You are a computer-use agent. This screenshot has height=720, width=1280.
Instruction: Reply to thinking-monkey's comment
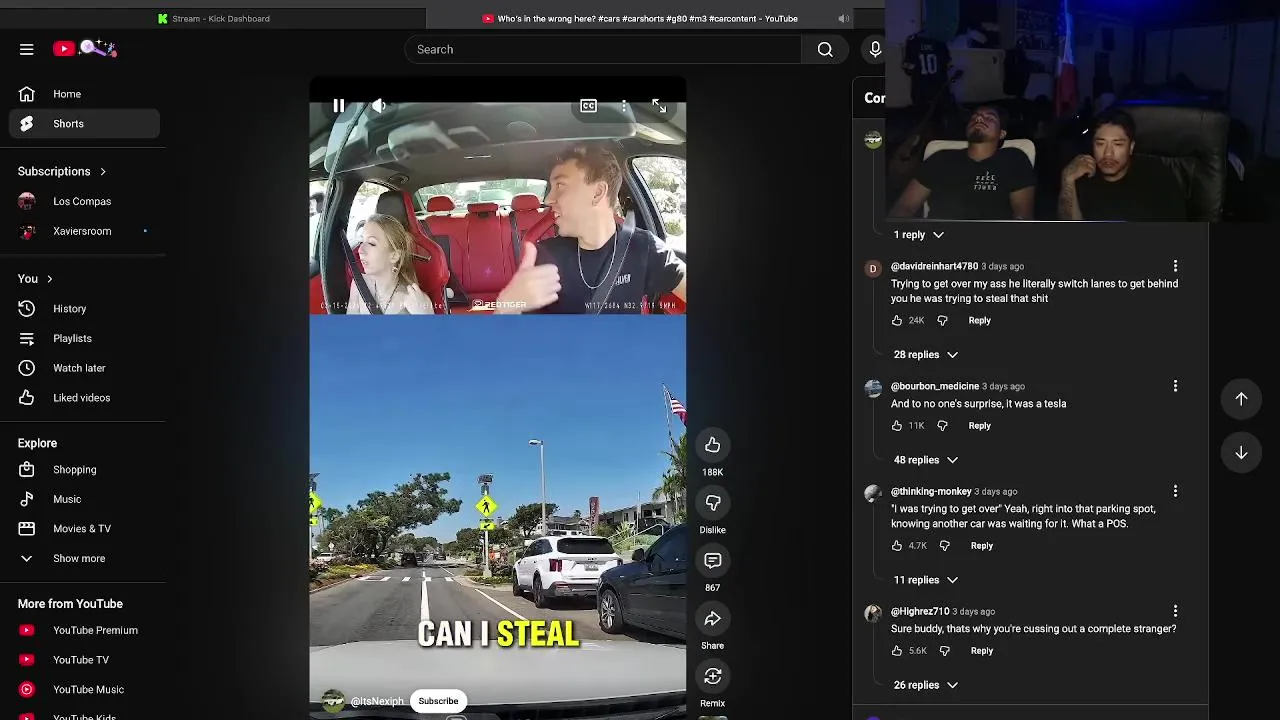click(981, 546)
